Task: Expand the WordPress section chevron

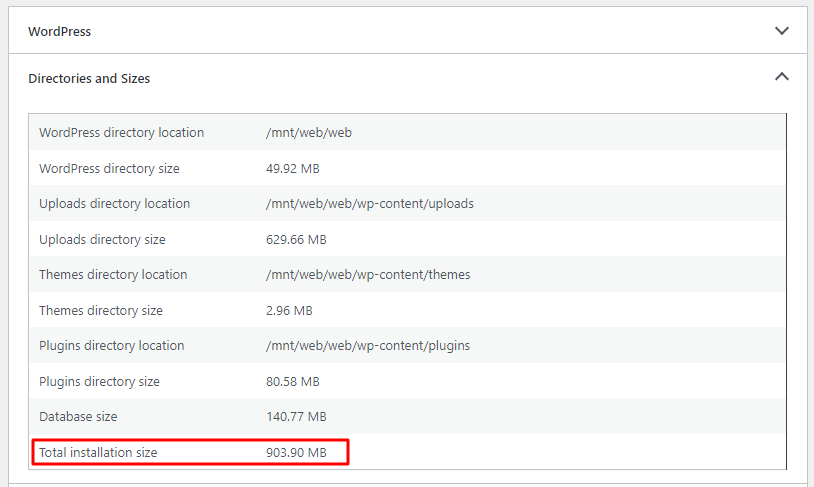Action: coord(782,31)
